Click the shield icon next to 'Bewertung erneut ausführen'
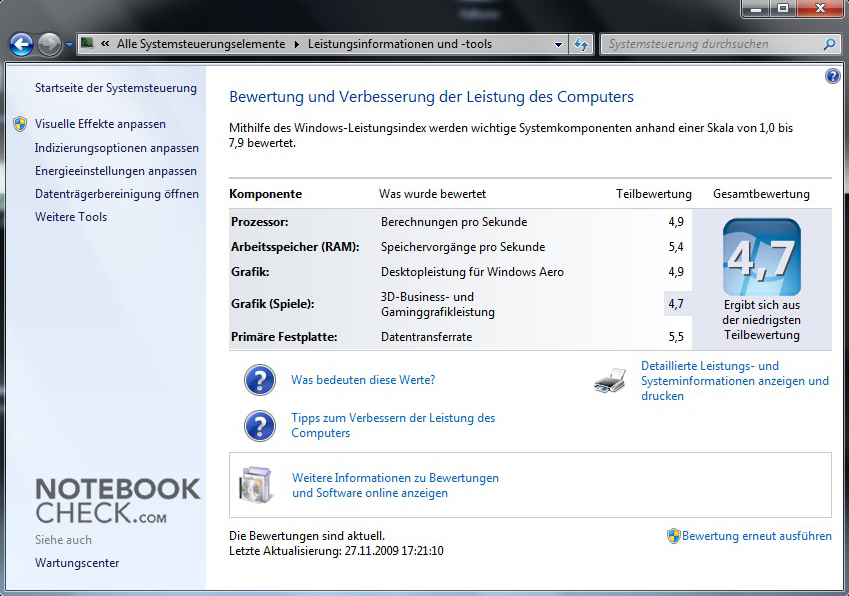The width and height of the screenshot is (849, 596). (674, 536)
